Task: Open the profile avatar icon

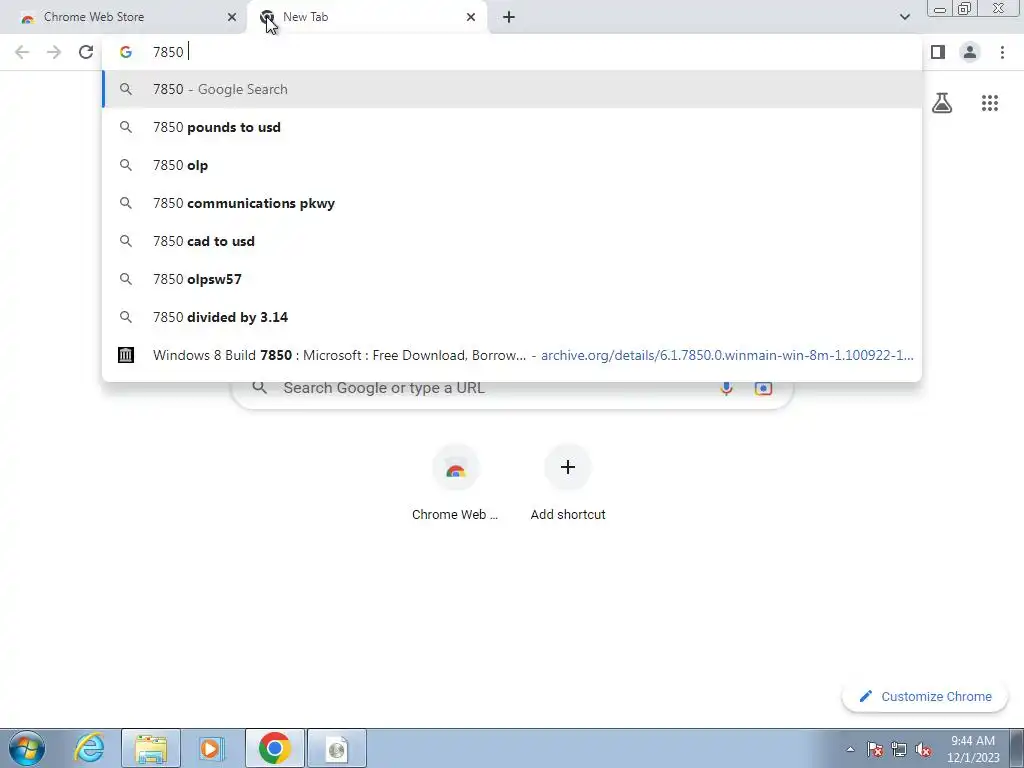Action: pyautogui.click(x=970, y=52)
